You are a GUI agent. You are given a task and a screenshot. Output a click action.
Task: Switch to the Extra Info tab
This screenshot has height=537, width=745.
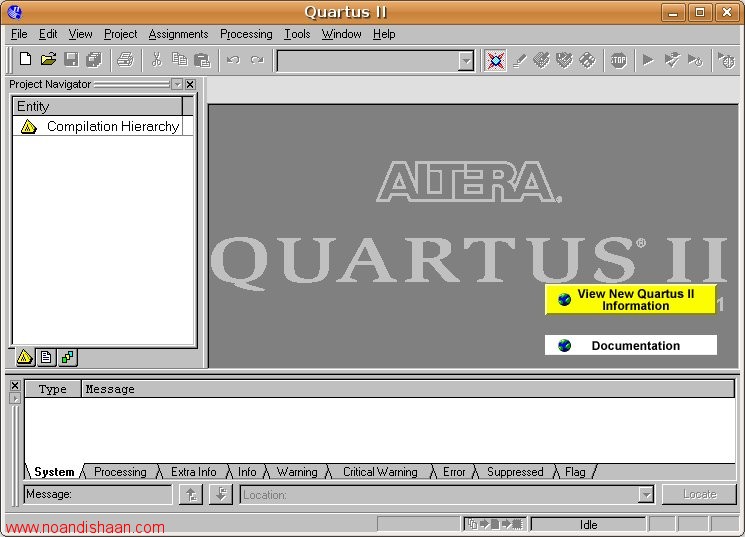click(193, 472)
